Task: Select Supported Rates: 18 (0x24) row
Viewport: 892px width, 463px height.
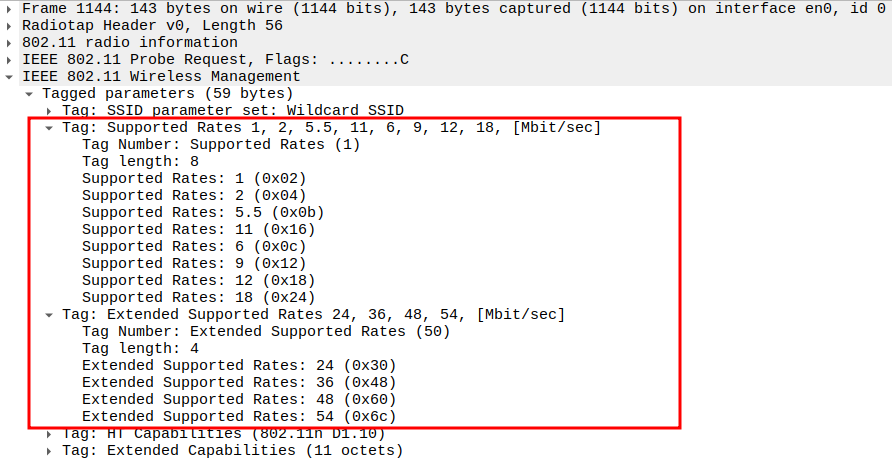Action: click(x=198, y=297)
